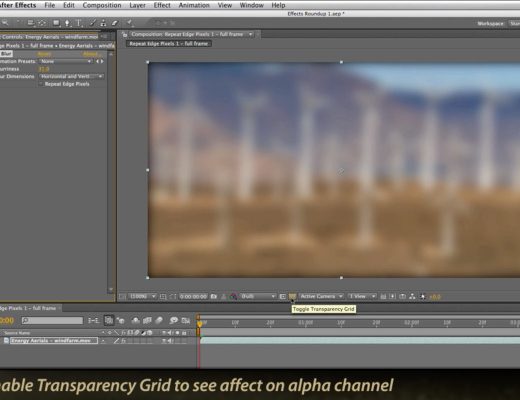Open the Effect menu

click(x=162, y=5)
